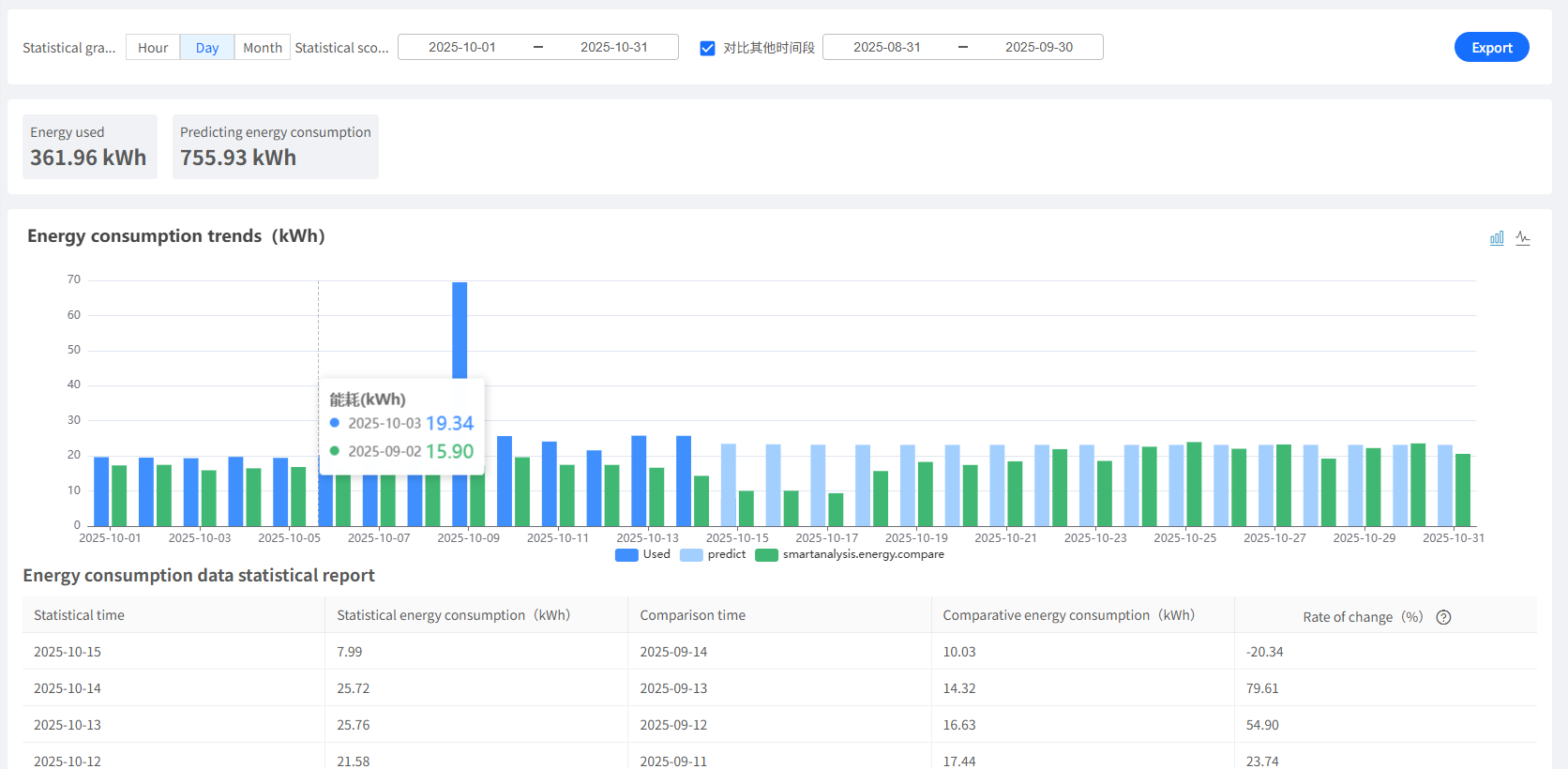Click the tall blue bar above 2025-10-09

[x=460, y=329]
